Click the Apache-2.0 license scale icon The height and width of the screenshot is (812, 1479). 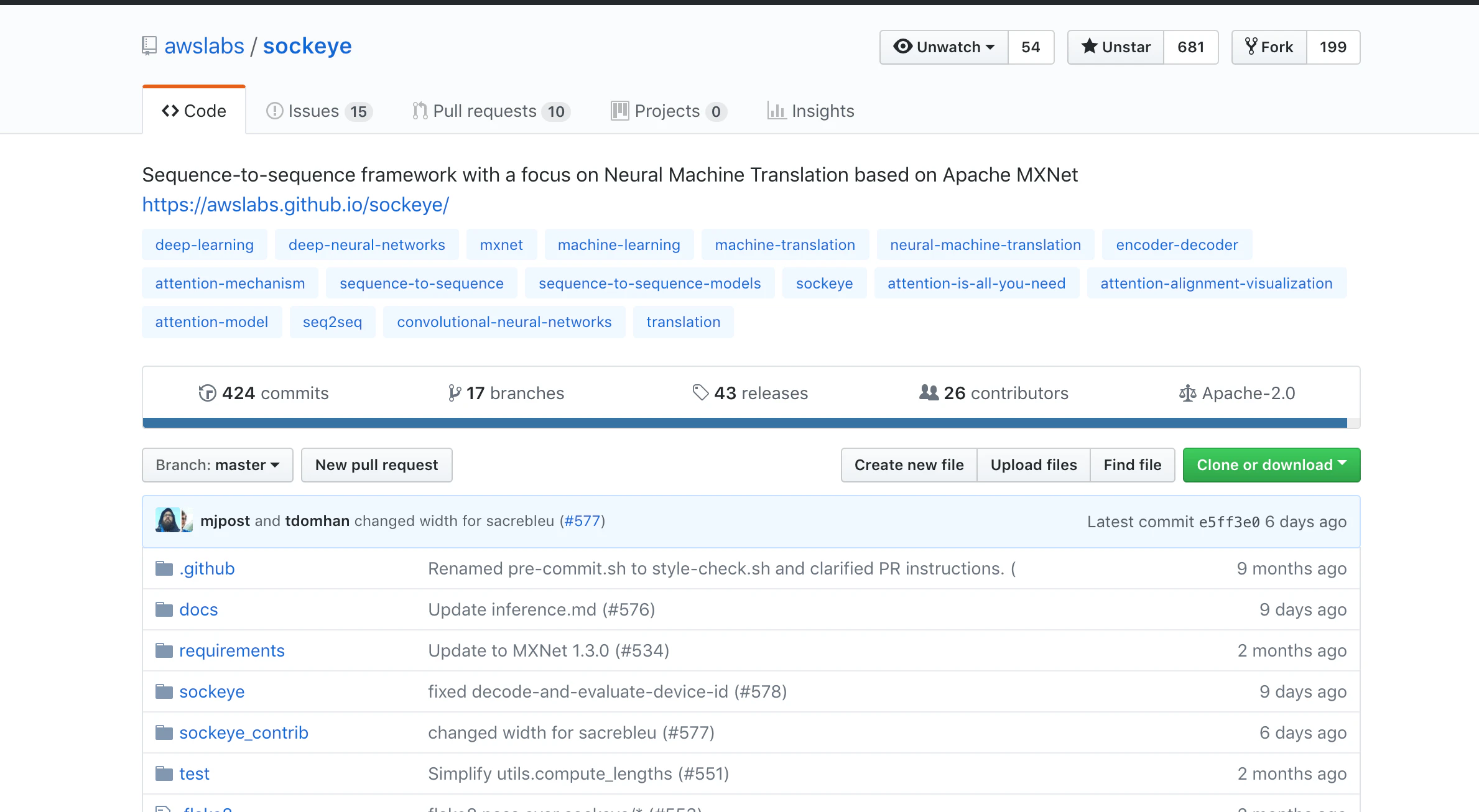pos(1187,393)
